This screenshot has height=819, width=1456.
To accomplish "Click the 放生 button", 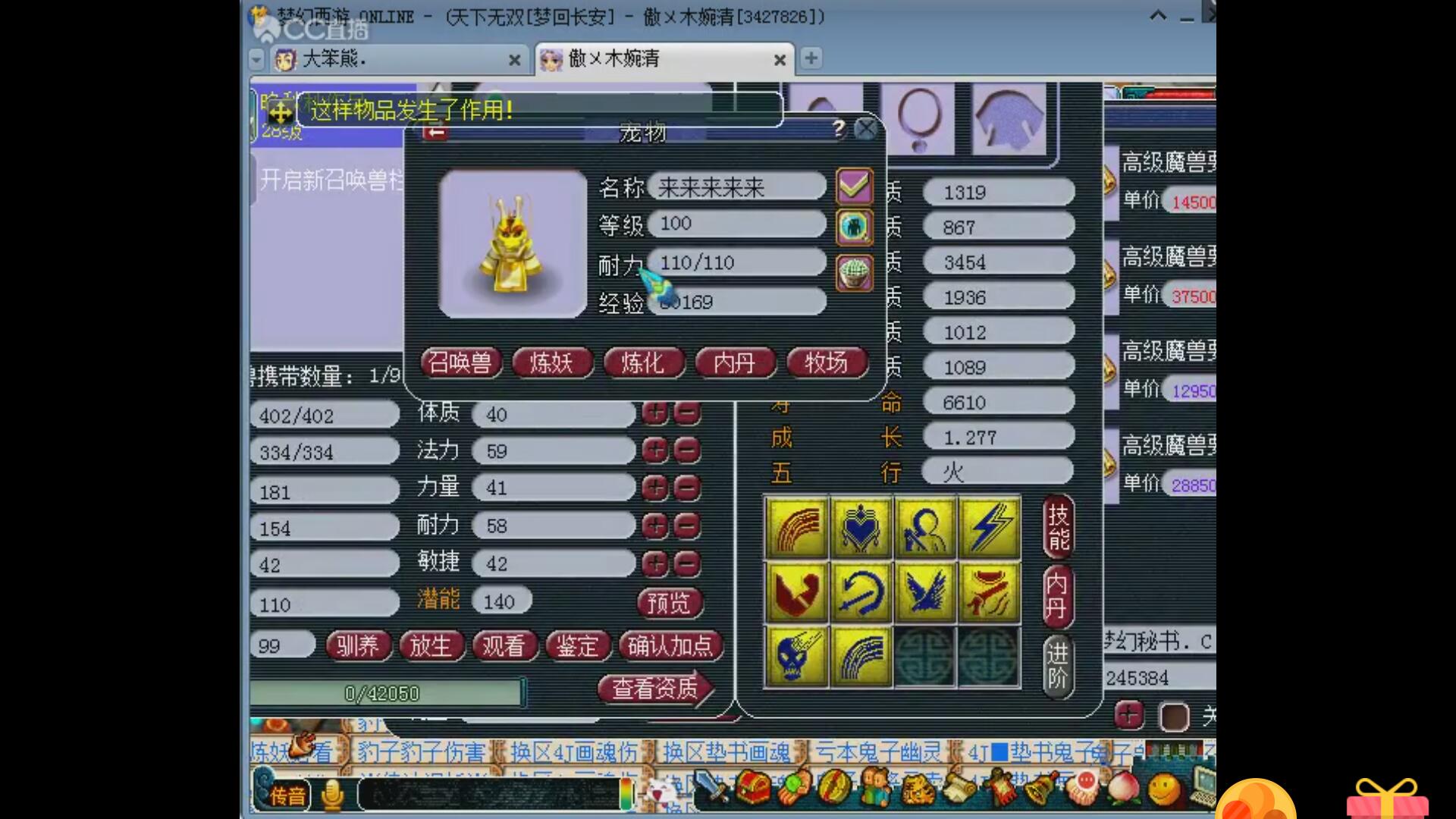I will (x=431, y=646).
